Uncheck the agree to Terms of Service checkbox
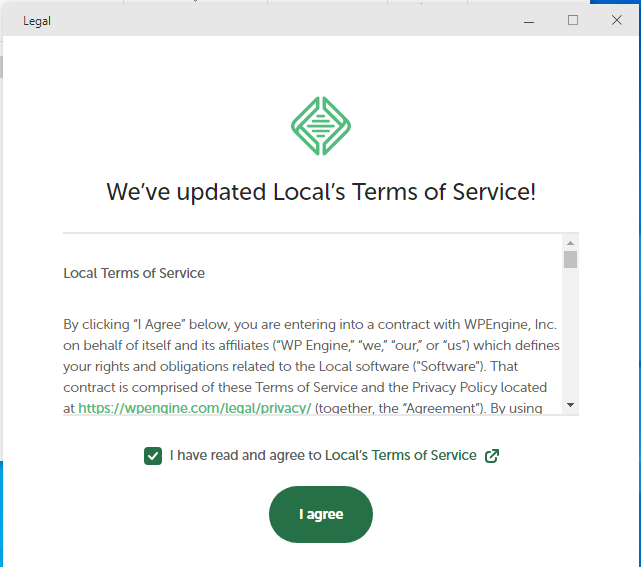Image resolution: width=641 pixels, height=567 pixels. [x=153, y=456]
